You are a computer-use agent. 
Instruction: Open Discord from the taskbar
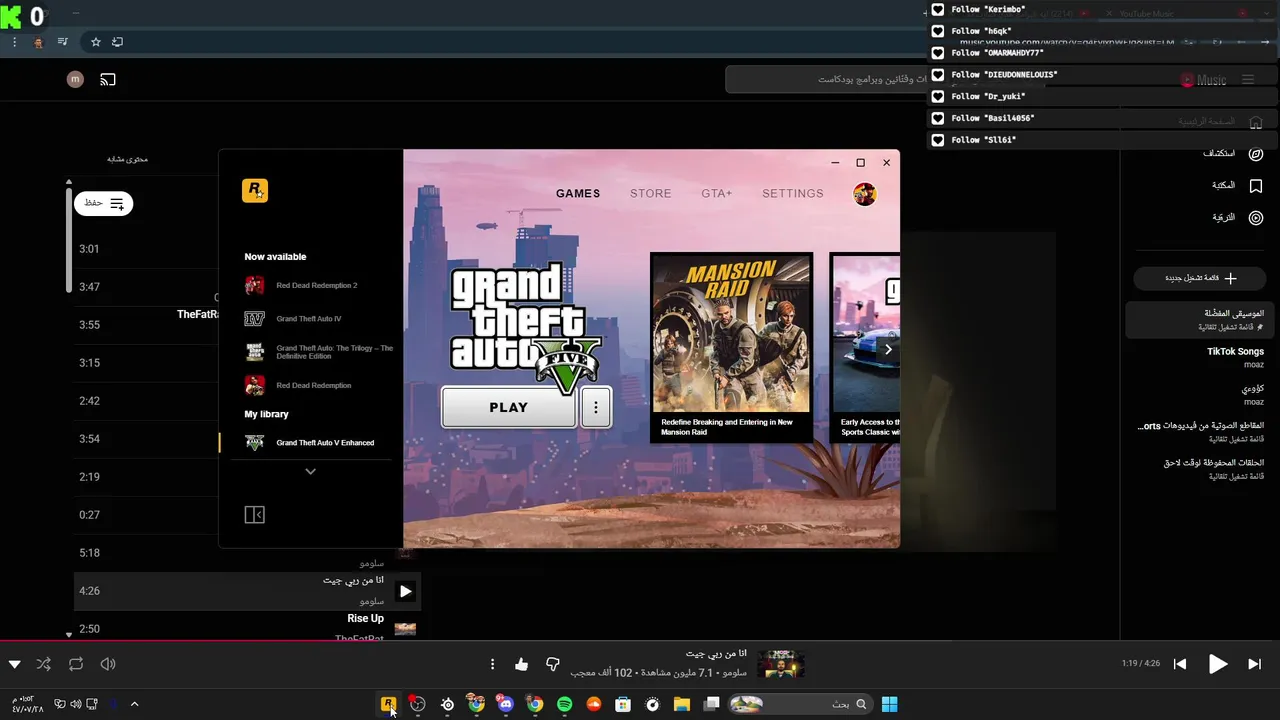click(506, 704)
